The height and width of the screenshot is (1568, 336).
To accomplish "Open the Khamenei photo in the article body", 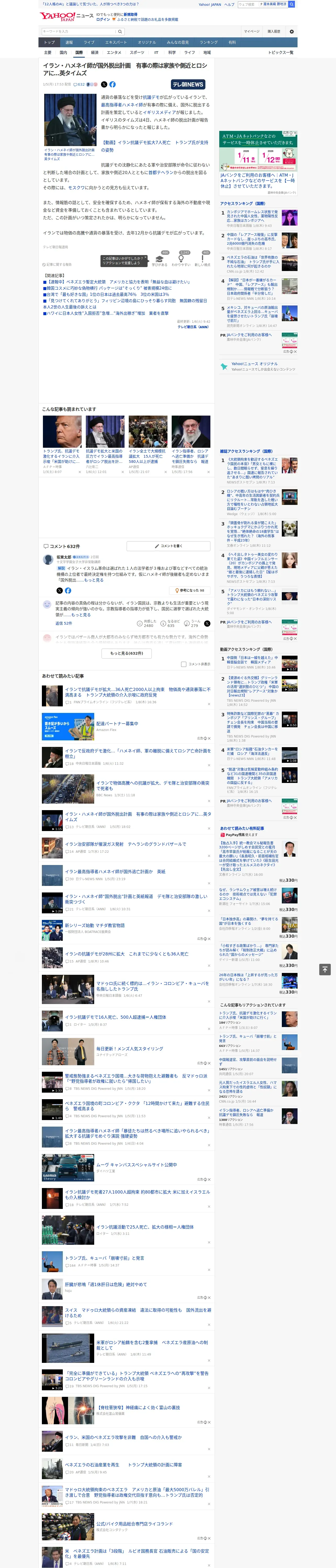I will (70, 120).
